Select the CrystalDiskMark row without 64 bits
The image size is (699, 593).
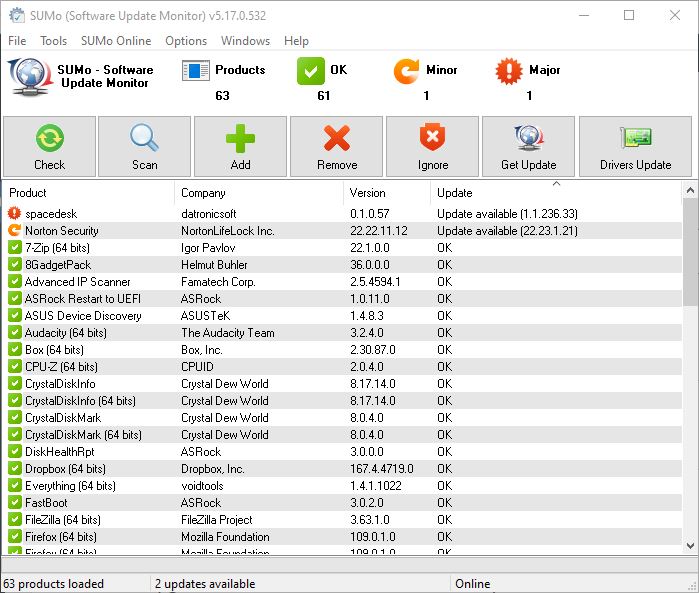pos(342,417)
